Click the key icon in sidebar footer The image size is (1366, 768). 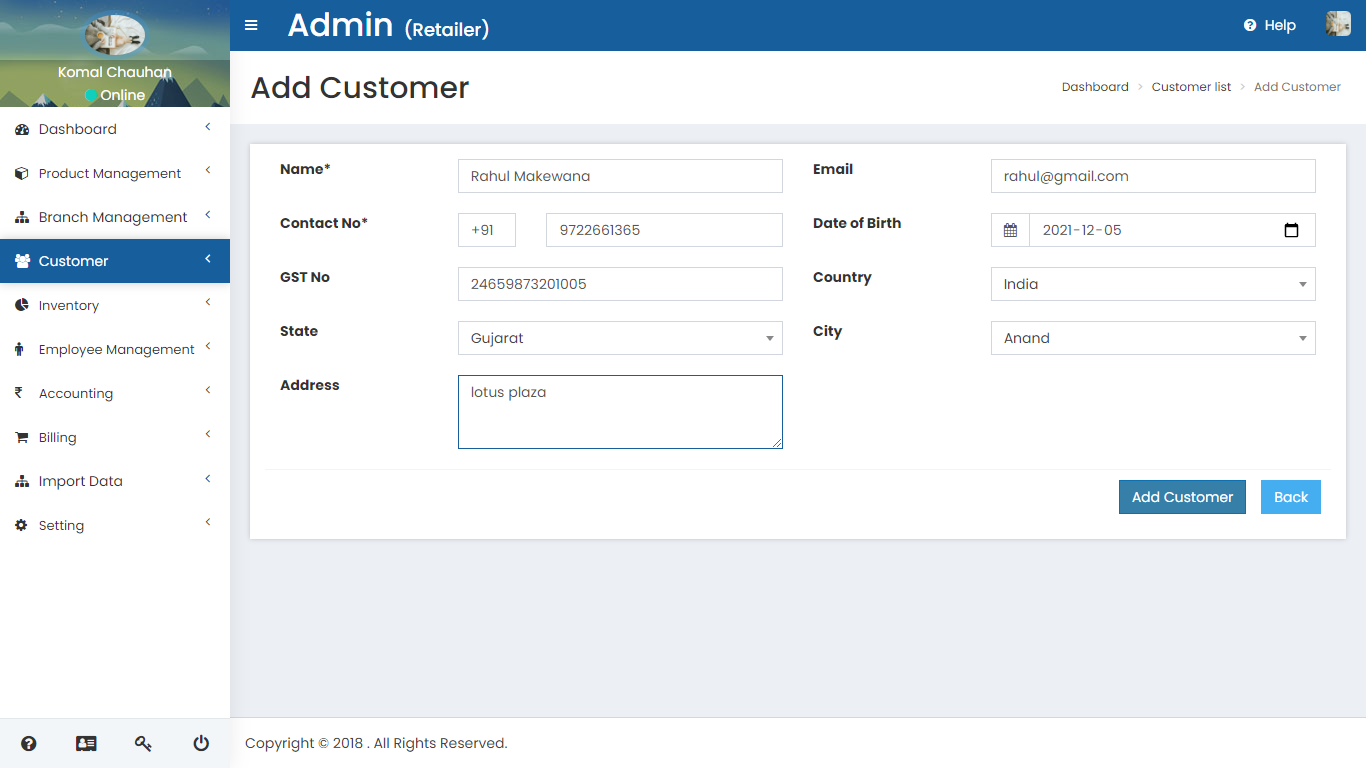(x=143, y=743)
